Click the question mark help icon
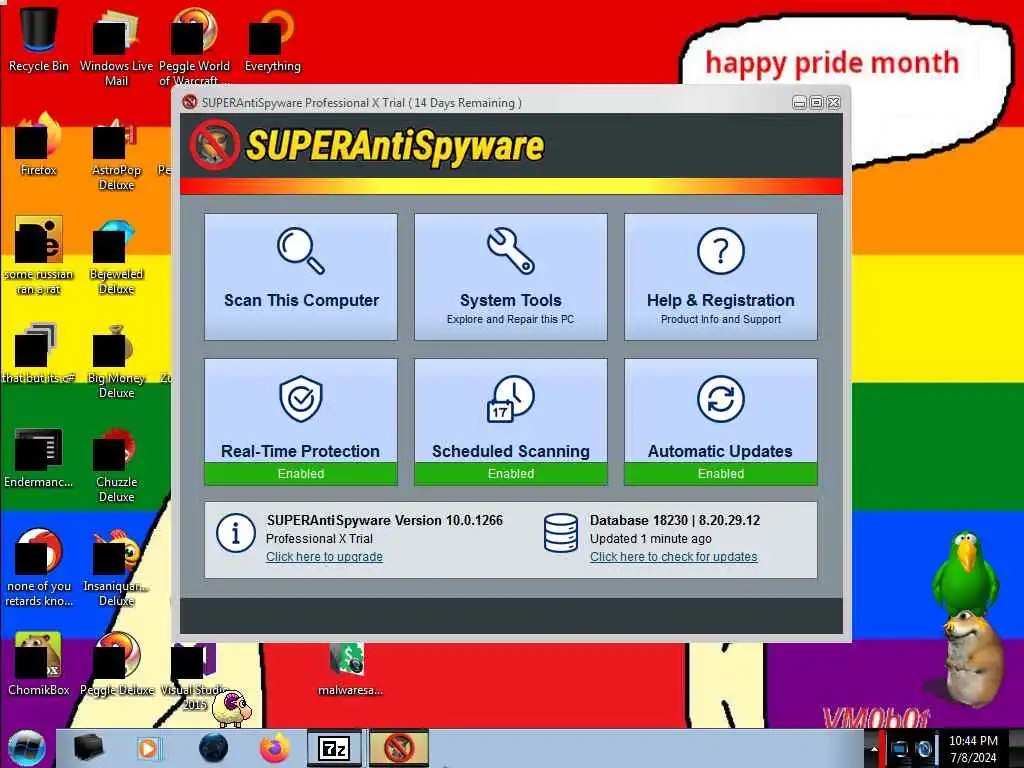 (720, 250)
